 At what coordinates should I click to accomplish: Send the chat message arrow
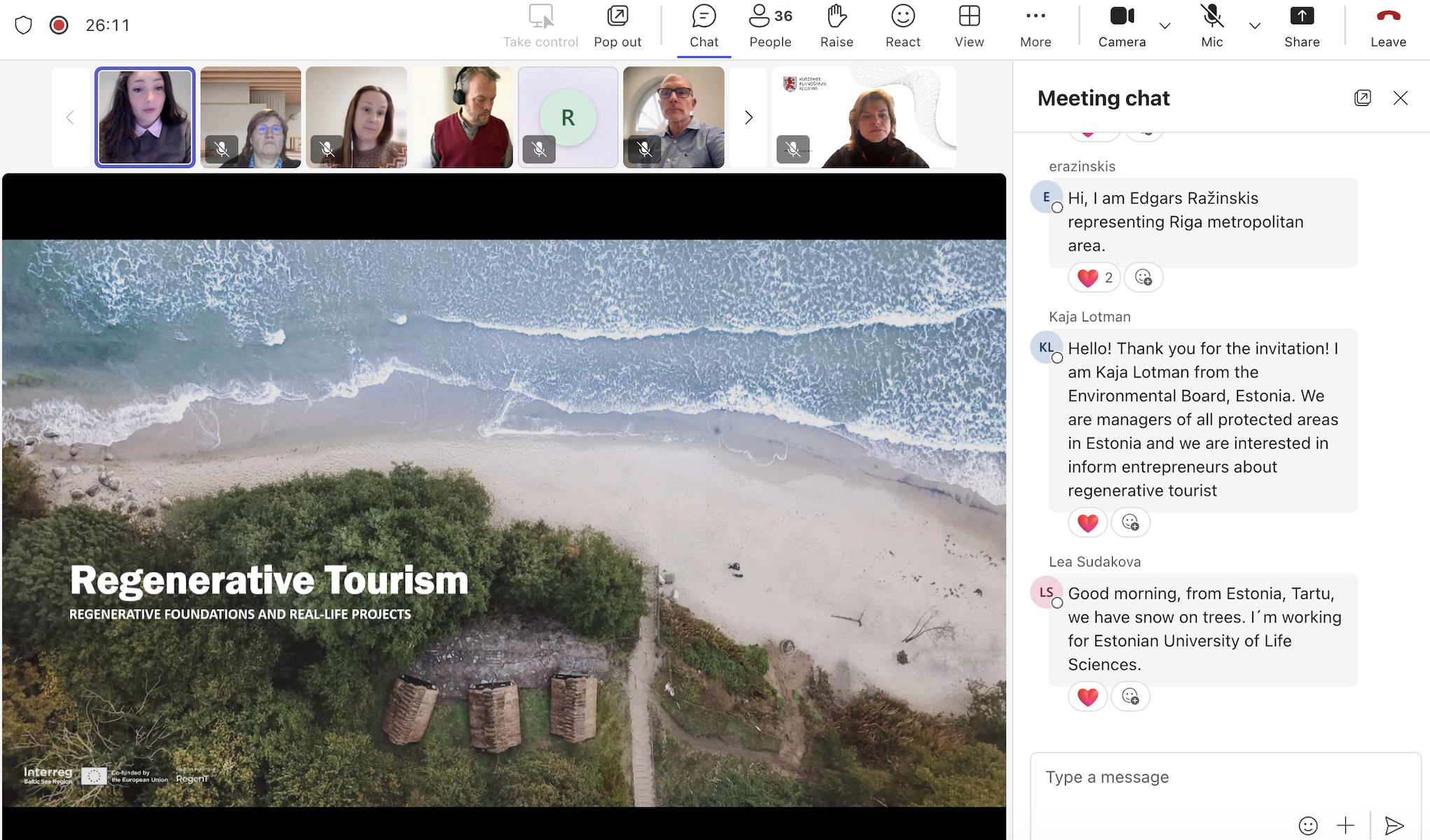[x=1394, y=825]
